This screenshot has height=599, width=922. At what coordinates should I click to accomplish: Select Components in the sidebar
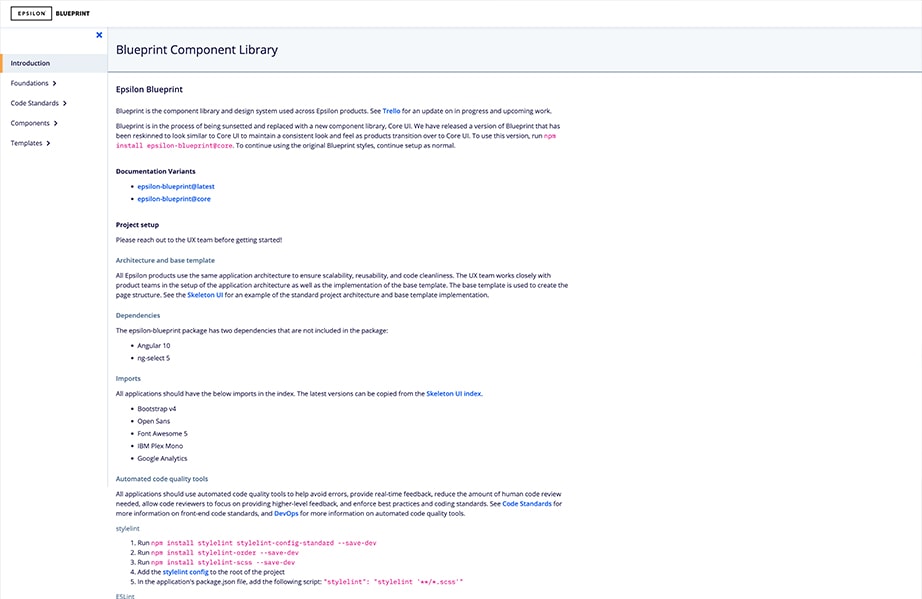tap(30, 123)
